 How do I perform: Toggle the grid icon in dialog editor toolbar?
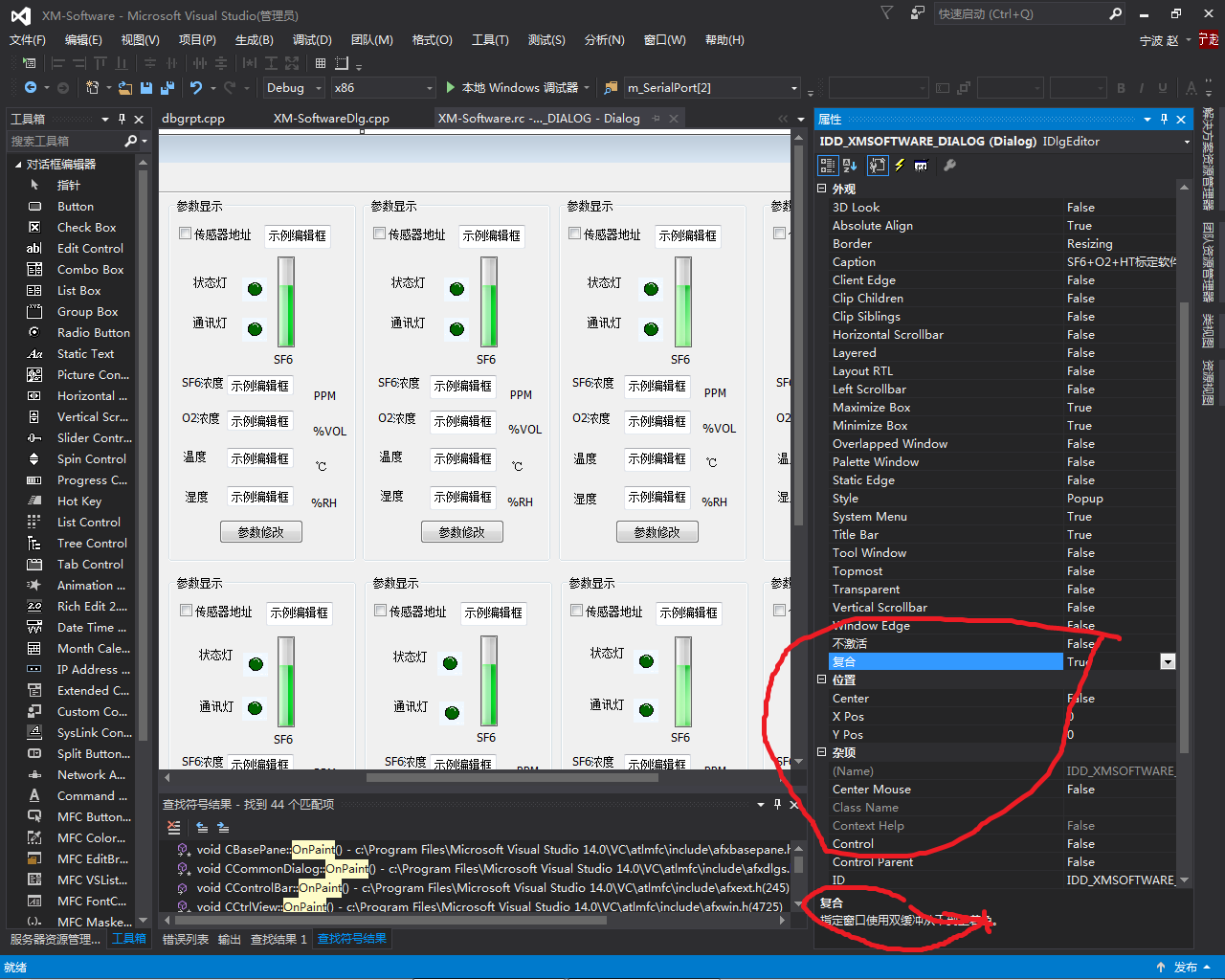coord(321,63)
